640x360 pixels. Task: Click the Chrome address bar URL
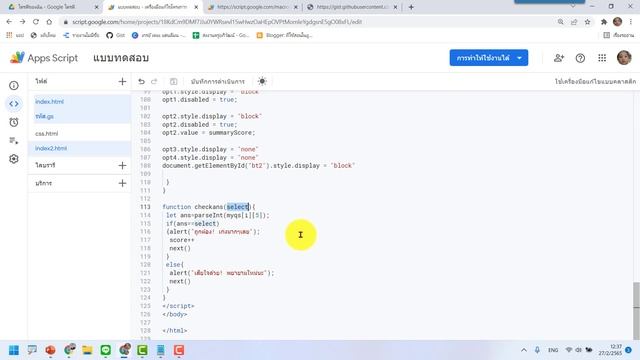[x=217, y=22]
